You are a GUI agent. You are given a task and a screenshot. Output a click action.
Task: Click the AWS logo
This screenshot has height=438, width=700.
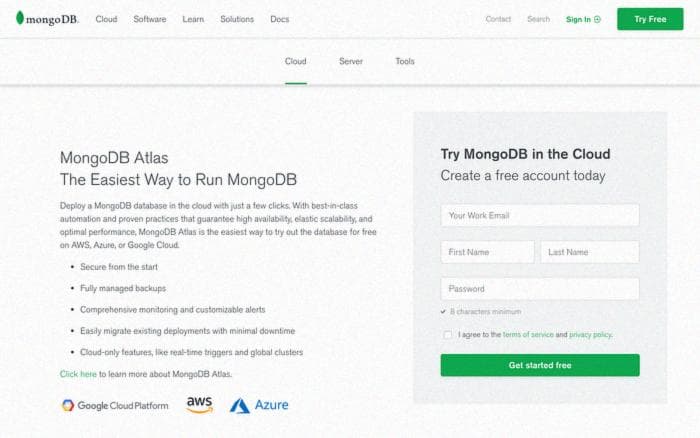pos(199,404)
